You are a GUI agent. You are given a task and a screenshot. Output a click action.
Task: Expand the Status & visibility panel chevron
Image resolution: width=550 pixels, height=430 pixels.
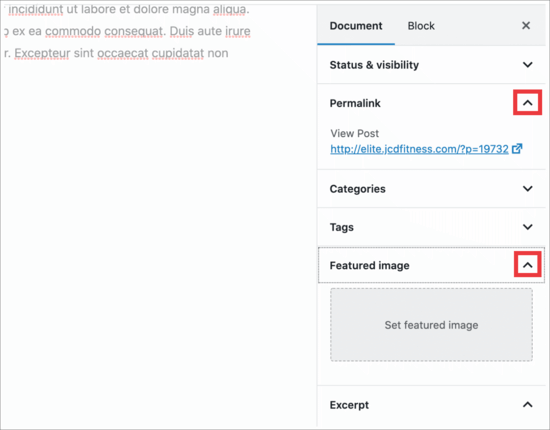coord(528,65)
